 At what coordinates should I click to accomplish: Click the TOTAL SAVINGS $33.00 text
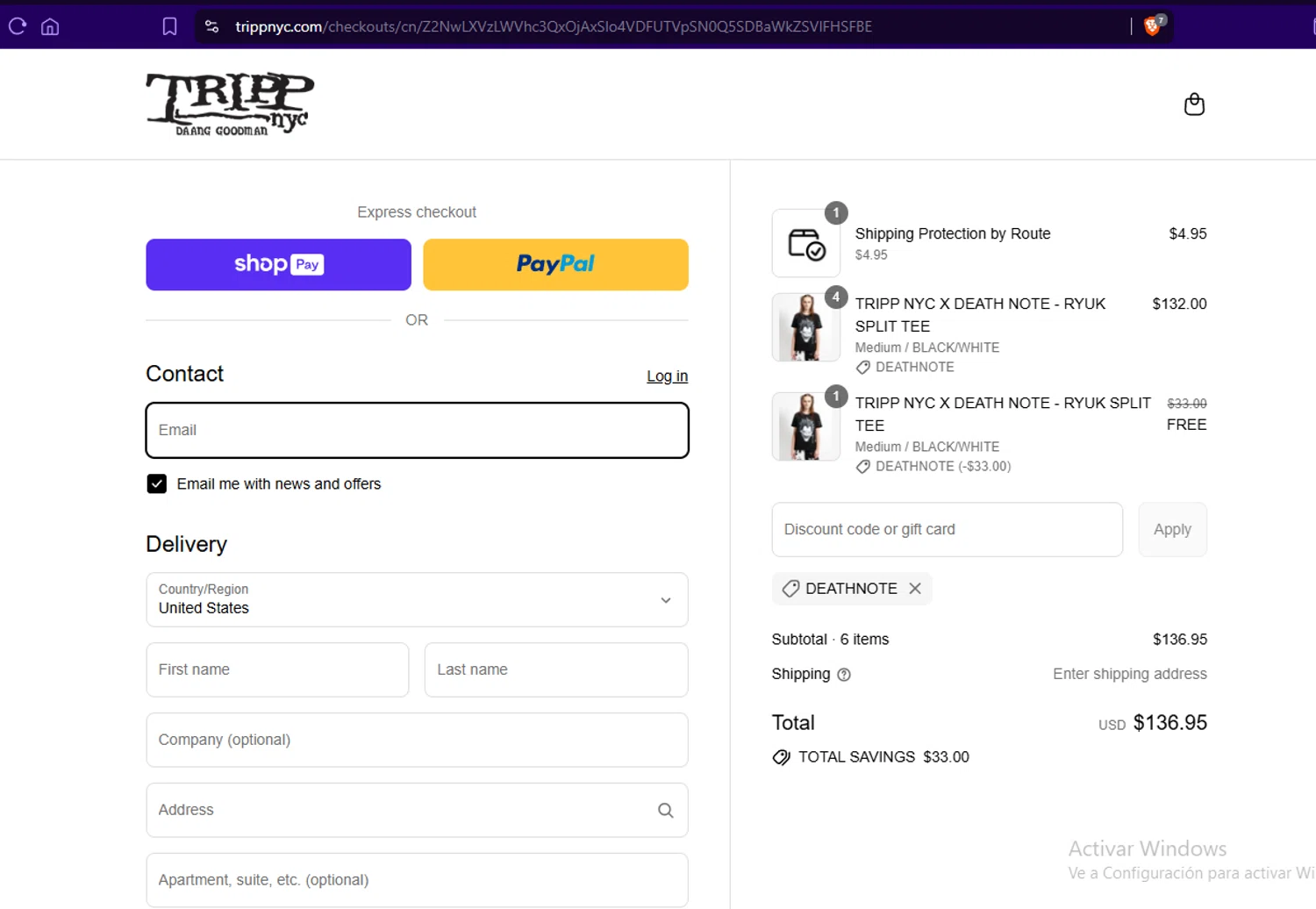(883, 757)
